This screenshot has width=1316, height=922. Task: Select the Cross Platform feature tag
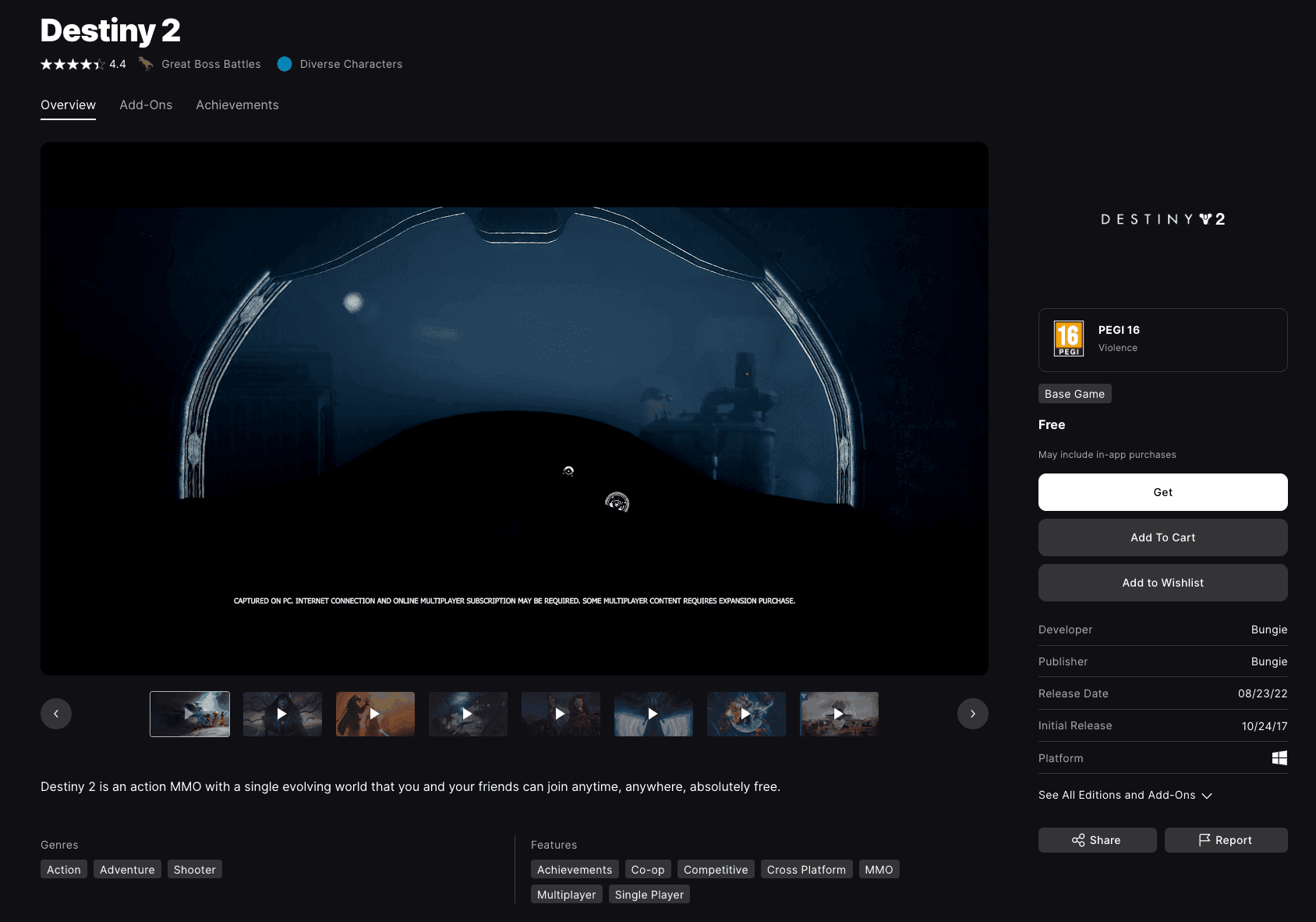(x=806, y=870)
